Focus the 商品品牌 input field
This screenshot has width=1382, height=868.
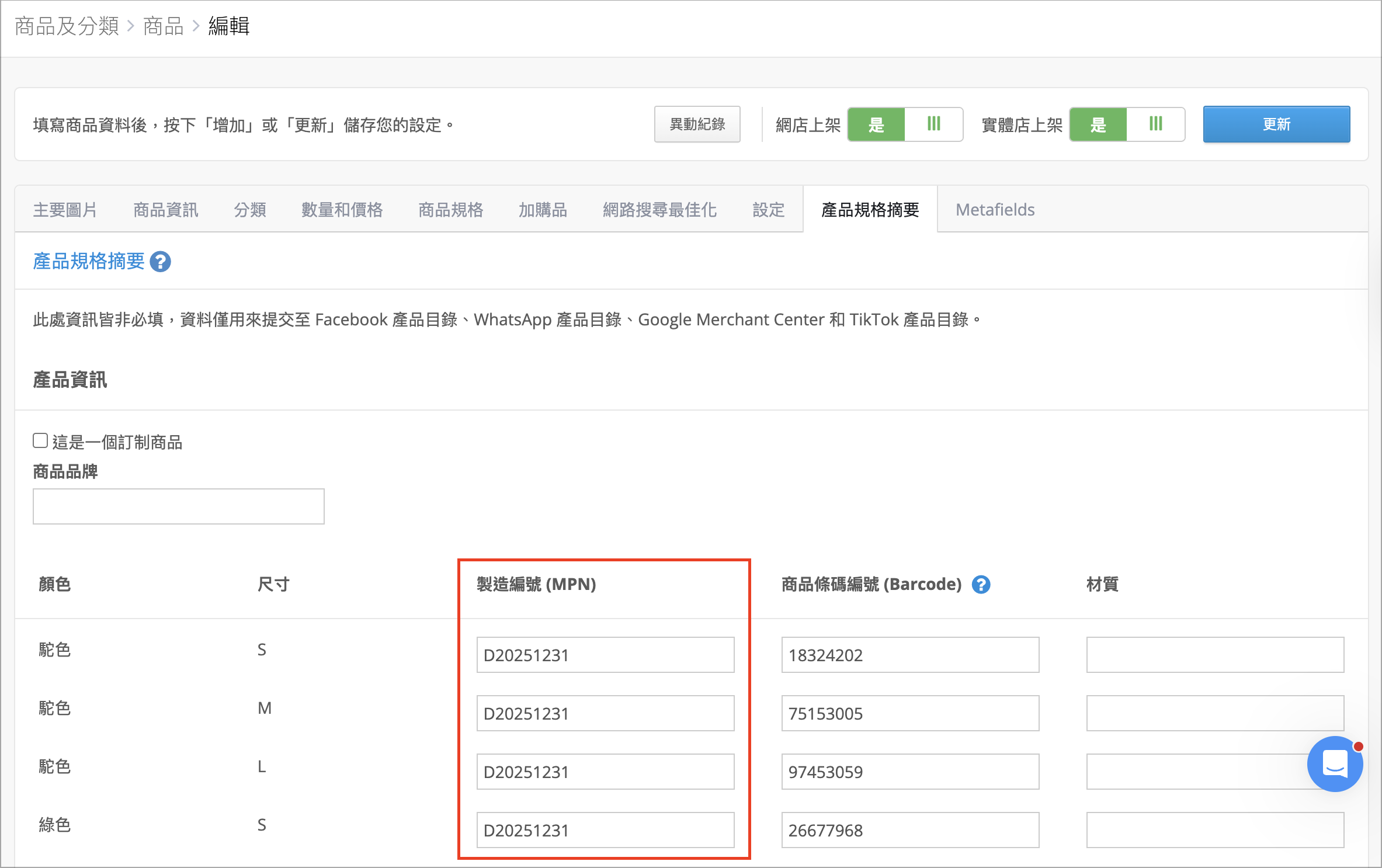(179, 506)
